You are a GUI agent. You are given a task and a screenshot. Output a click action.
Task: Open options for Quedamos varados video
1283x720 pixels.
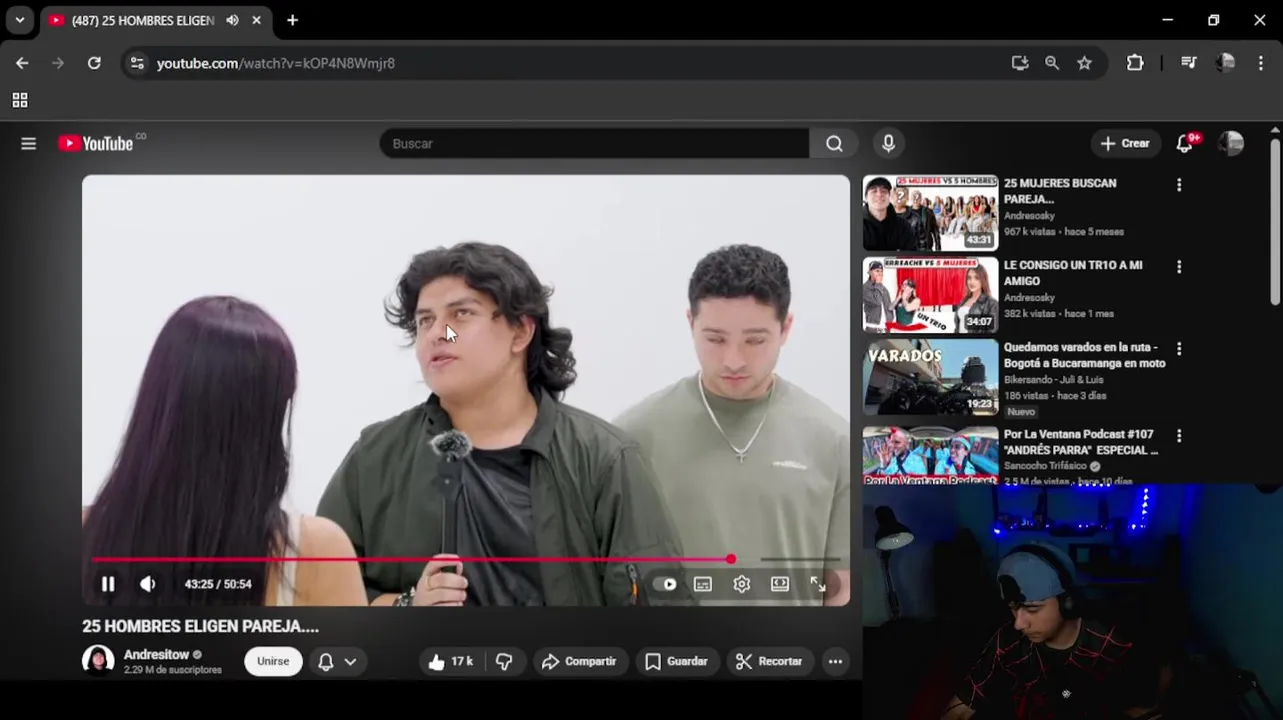pos(1179,349)
